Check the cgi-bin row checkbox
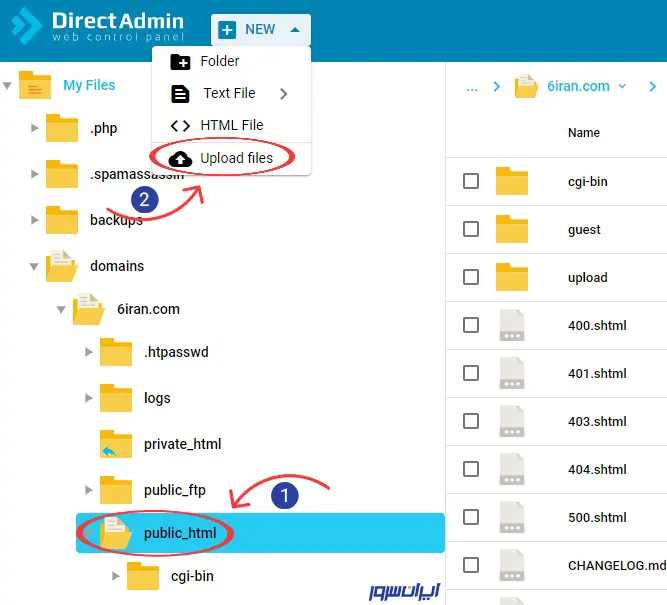The height and width of the screenshot is (605, 667). point(471,181)
